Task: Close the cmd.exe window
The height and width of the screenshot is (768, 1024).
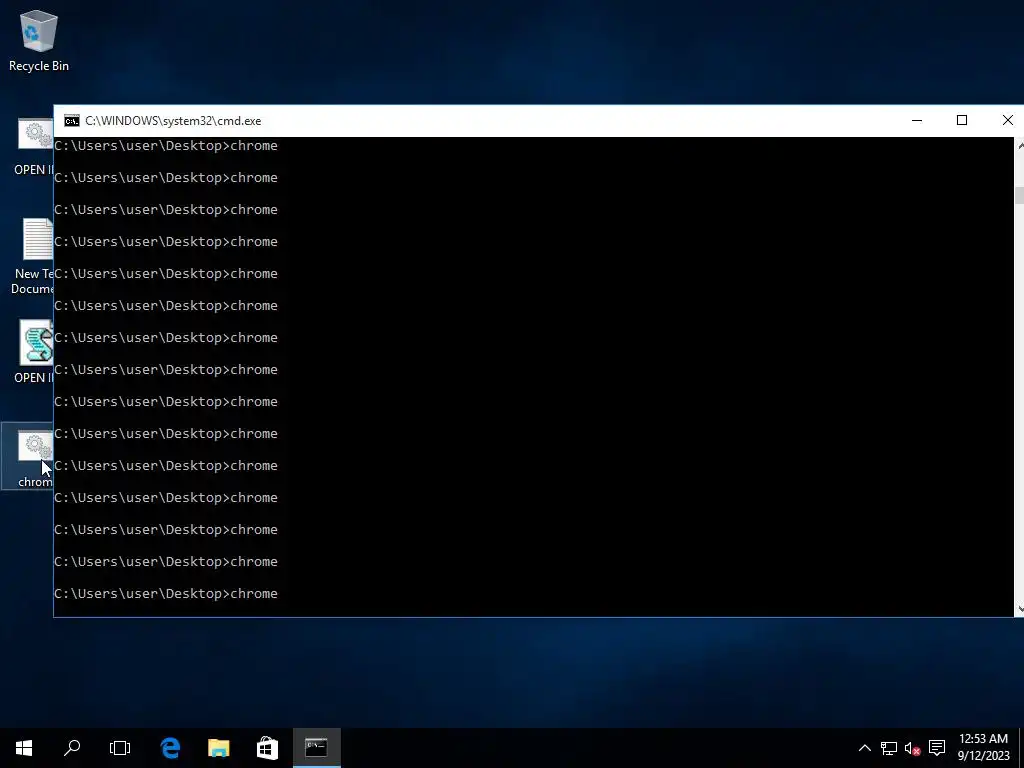Action: click(x=1007, y=121)
